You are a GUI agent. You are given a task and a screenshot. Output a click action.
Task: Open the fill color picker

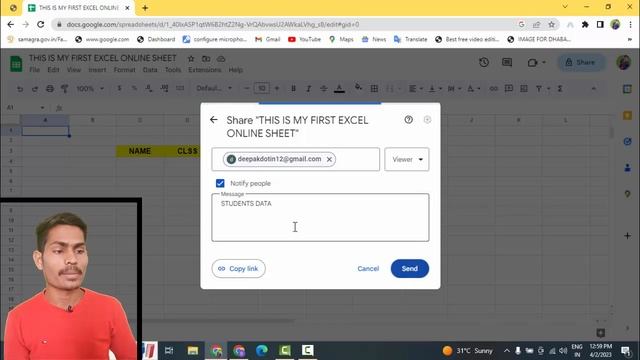pyautogui.click(x=358, y=88)
